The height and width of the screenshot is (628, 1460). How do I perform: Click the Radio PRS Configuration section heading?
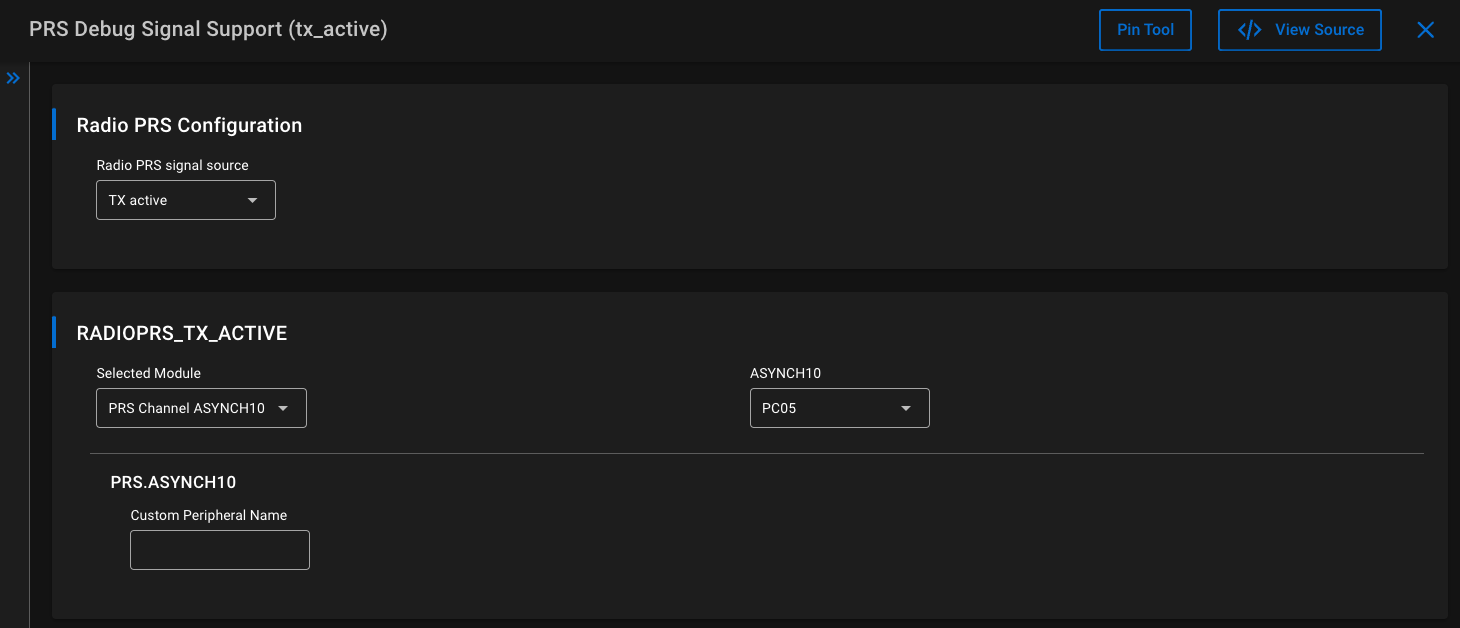click(189, 125)
